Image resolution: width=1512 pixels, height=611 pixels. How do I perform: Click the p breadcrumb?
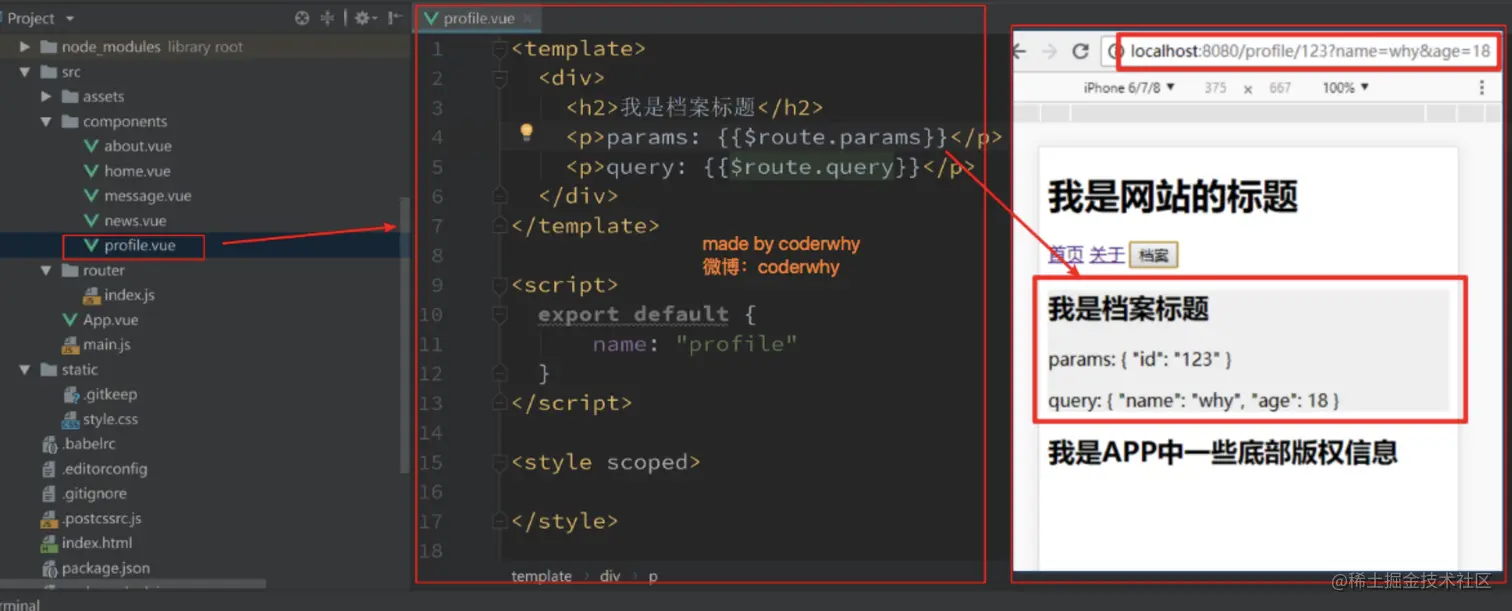tap(653, 577)
